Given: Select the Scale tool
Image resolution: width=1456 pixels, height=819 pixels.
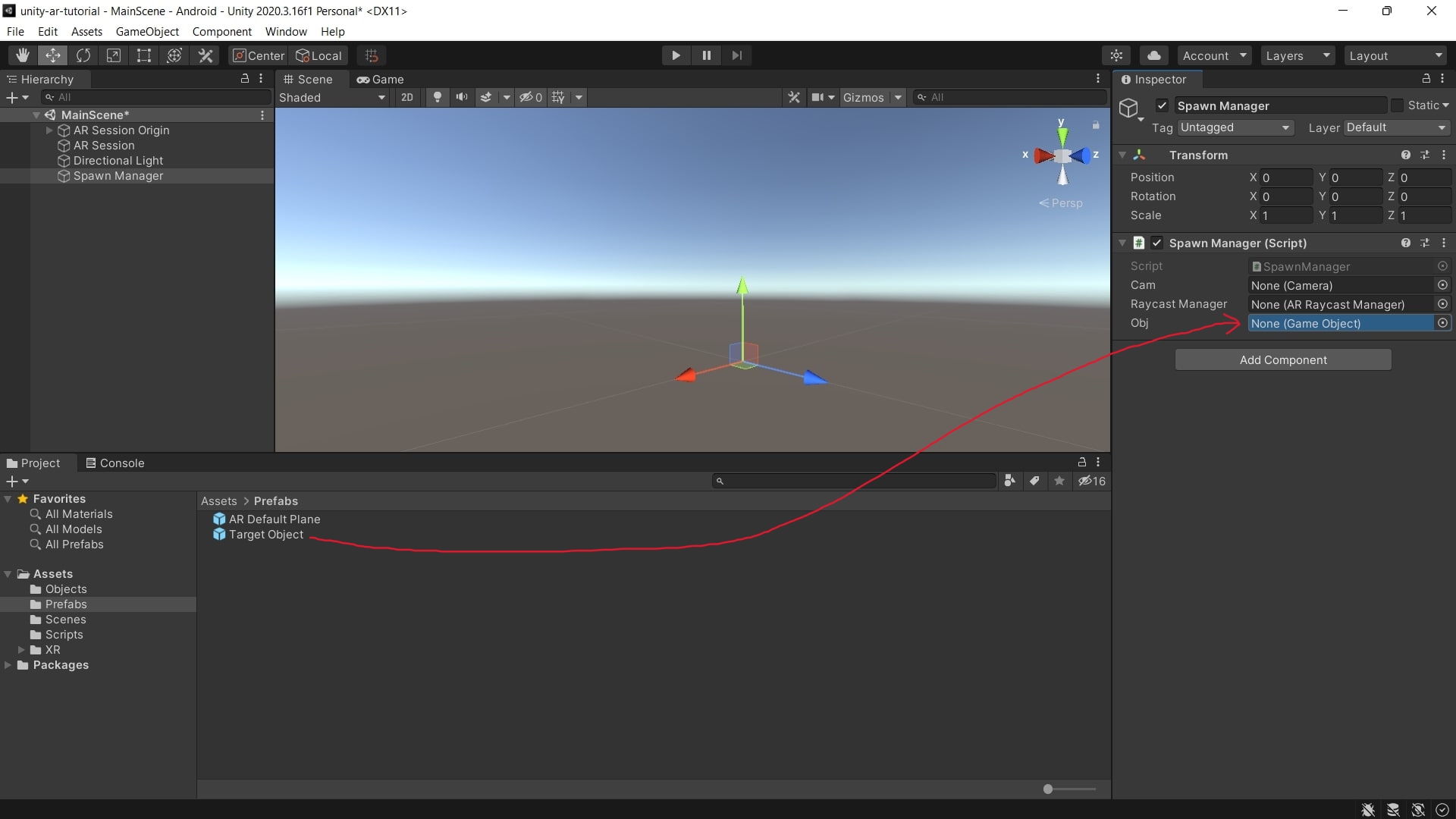Looking at the screenshot, I should click(x=114, y=55).
